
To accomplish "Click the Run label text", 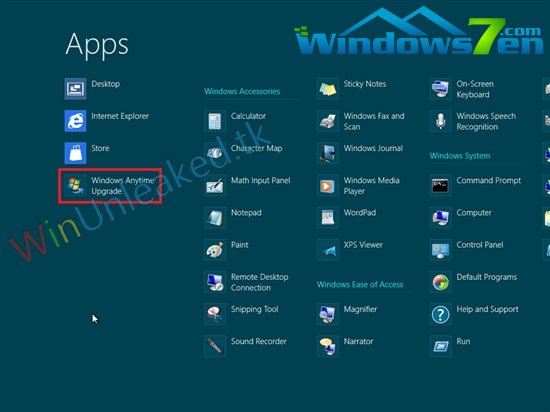I will click(463, 342).
